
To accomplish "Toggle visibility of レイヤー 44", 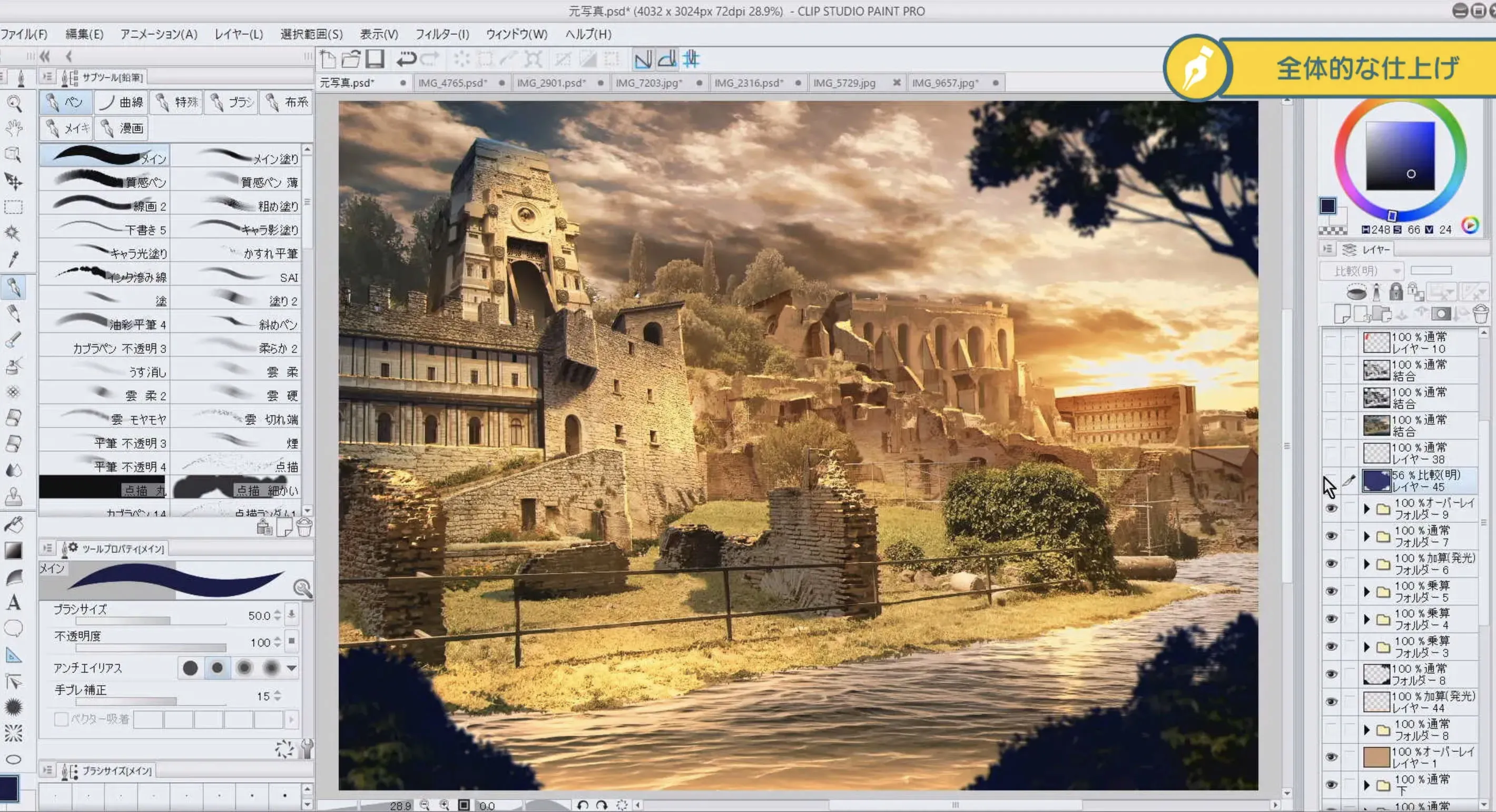I will 1331,702.
